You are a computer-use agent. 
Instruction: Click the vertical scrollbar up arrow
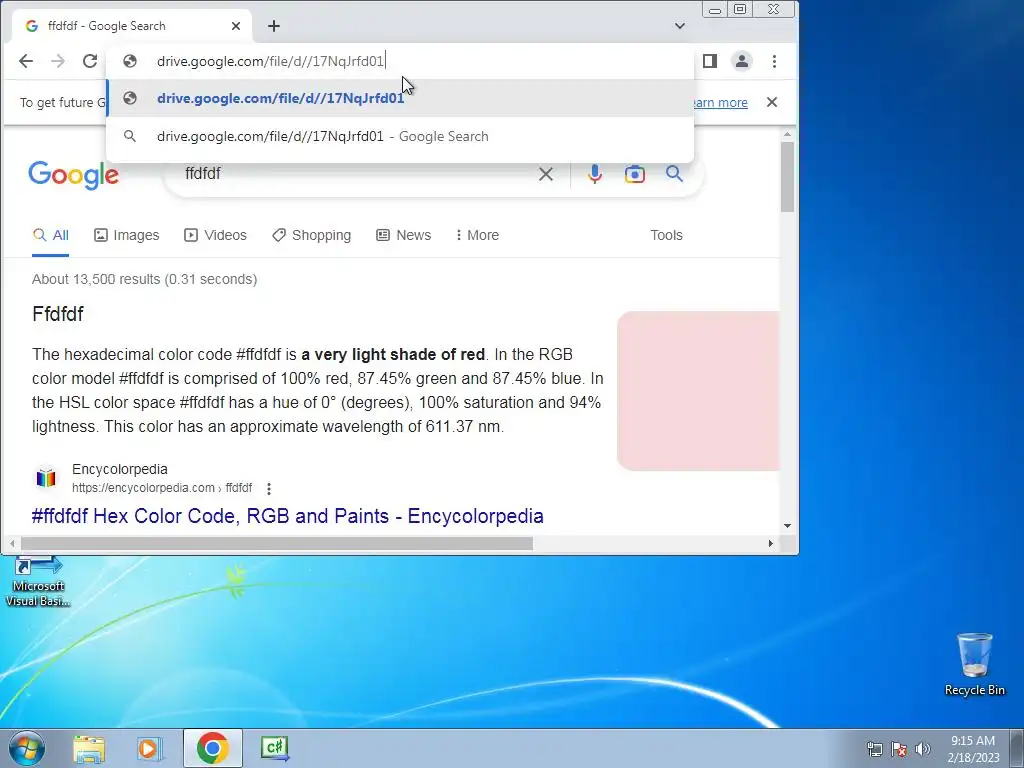[787, 134]
